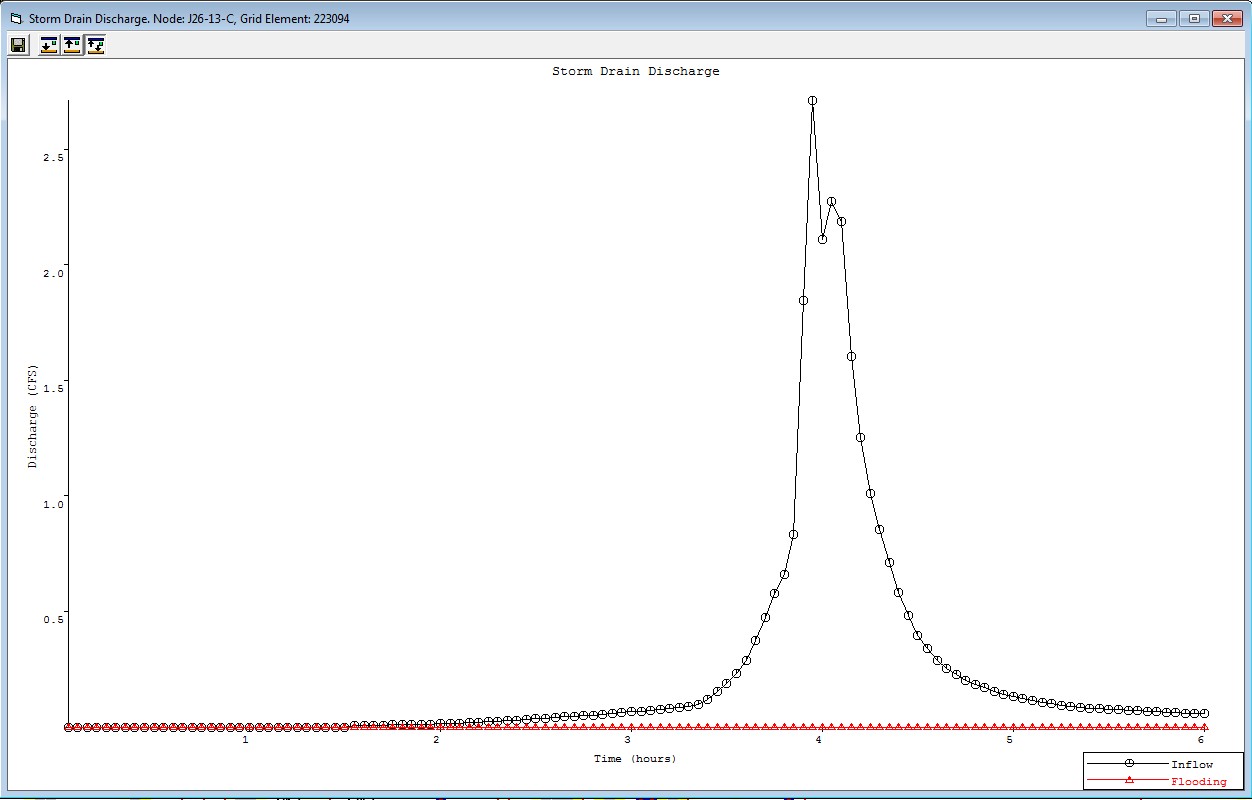Close the Storm Drain Discharge window
The image size is (1252, 800).
[1226, 18]
